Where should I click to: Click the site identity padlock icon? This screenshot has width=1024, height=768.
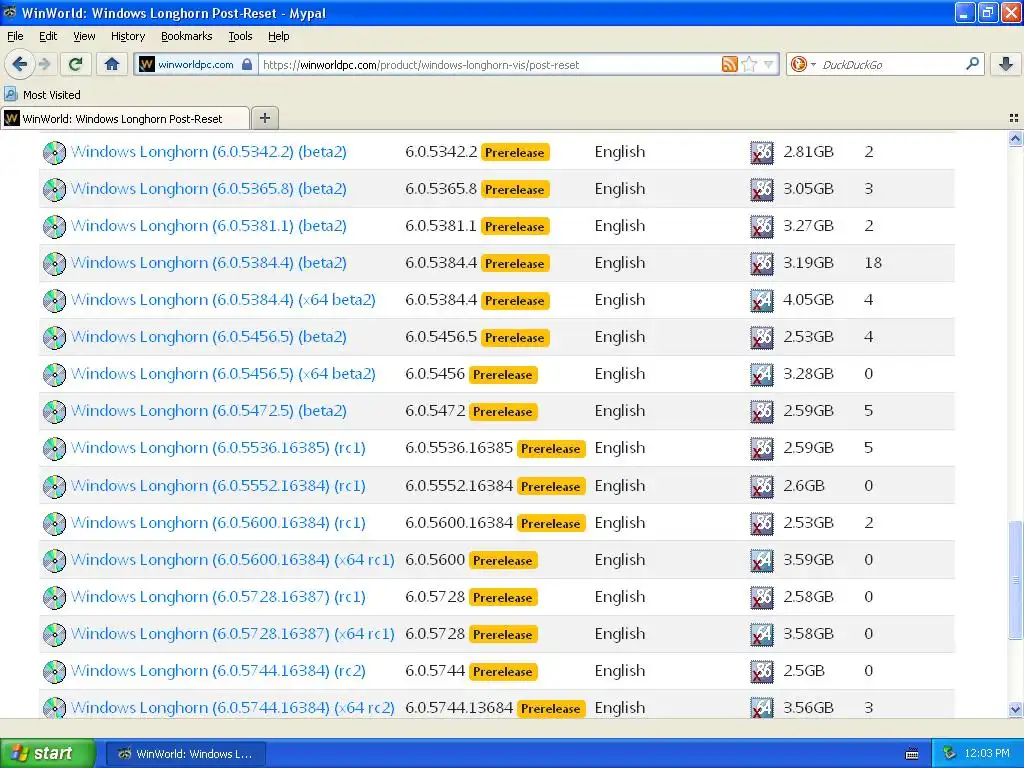[247, 64]
